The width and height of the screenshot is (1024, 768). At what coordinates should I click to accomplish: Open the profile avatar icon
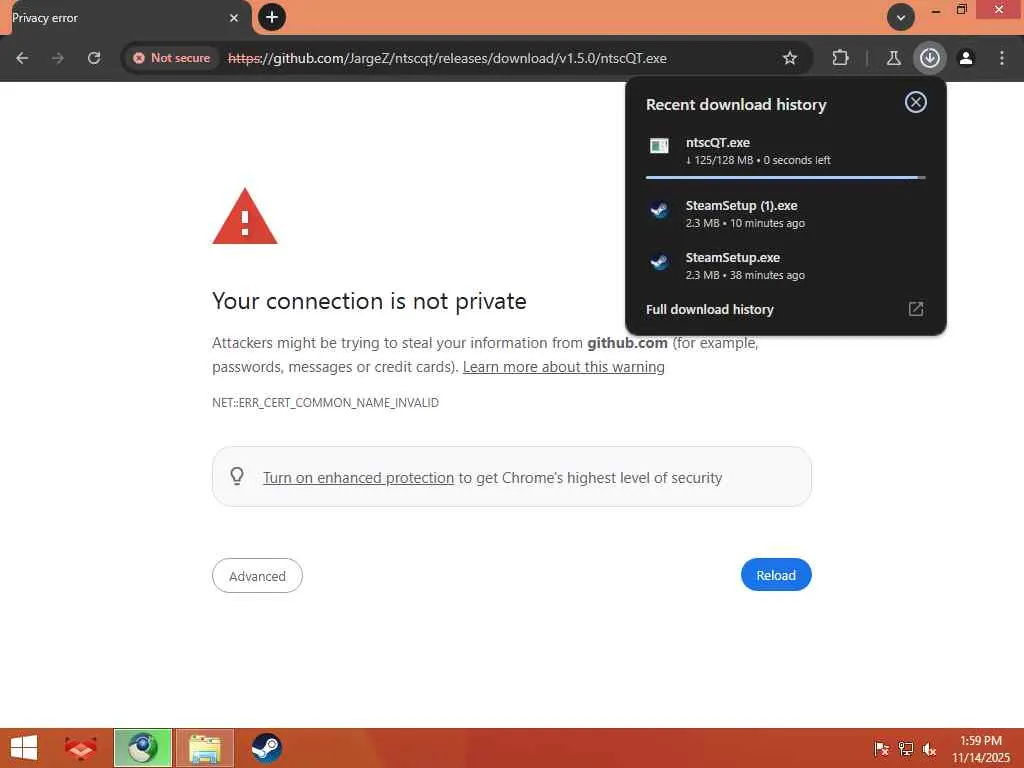point(966,58)
